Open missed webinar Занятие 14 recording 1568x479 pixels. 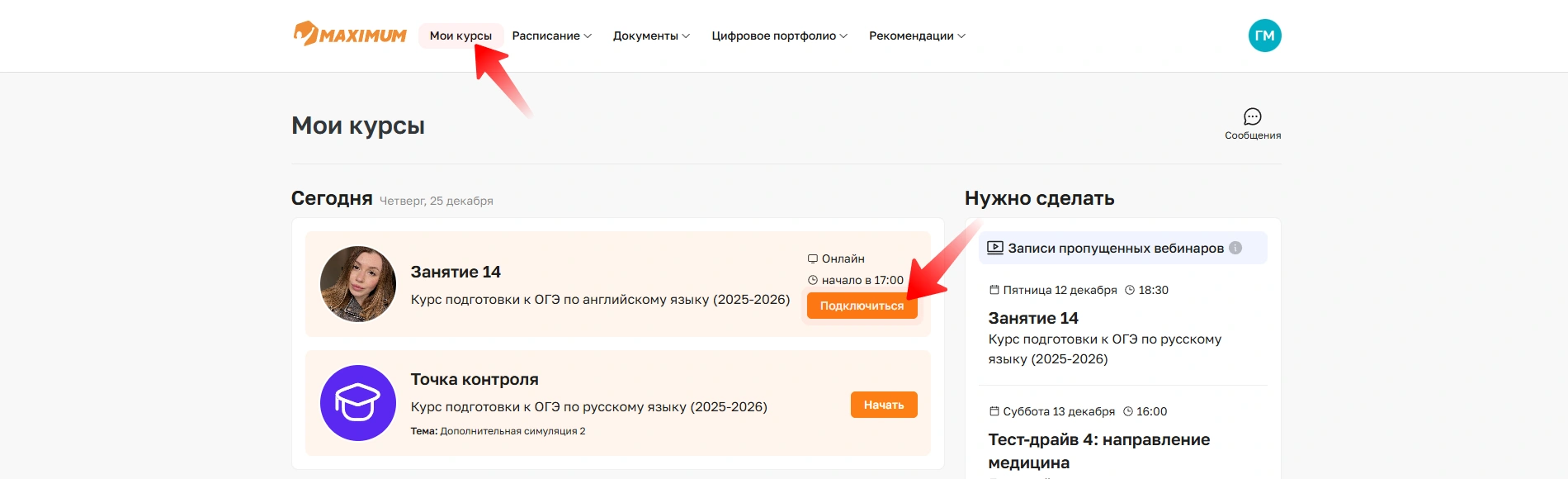coord(1033,318)
